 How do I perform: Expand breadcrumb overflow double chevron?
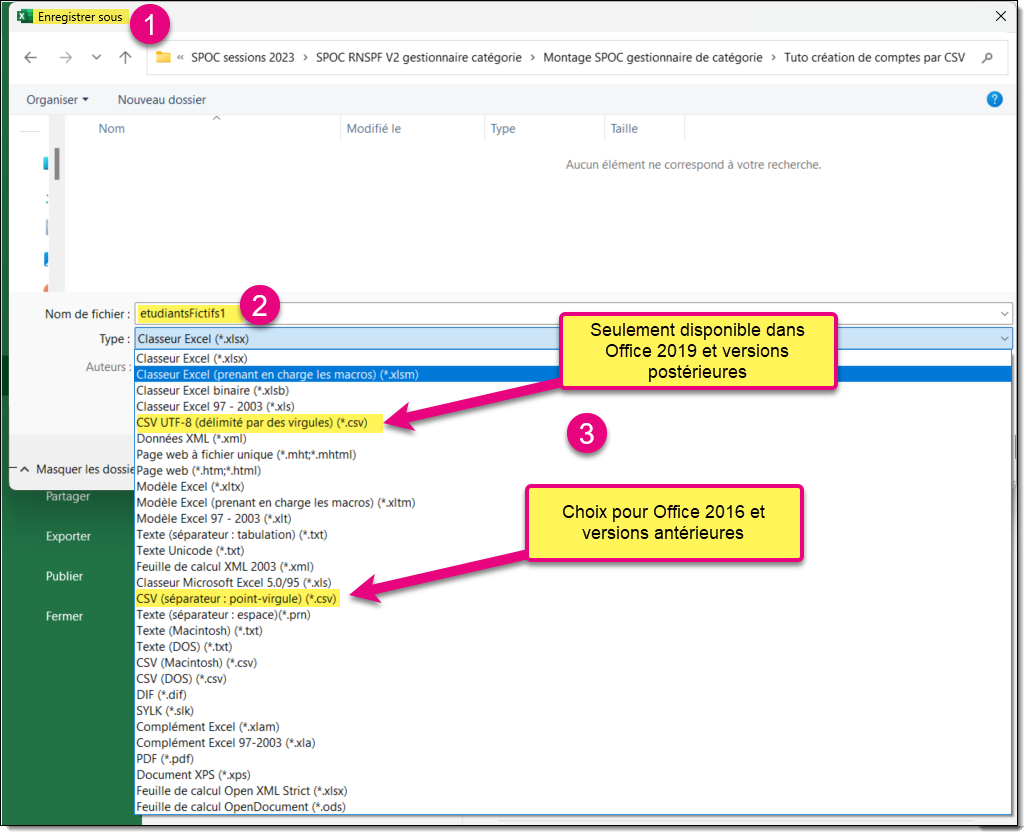coord(180,58)
